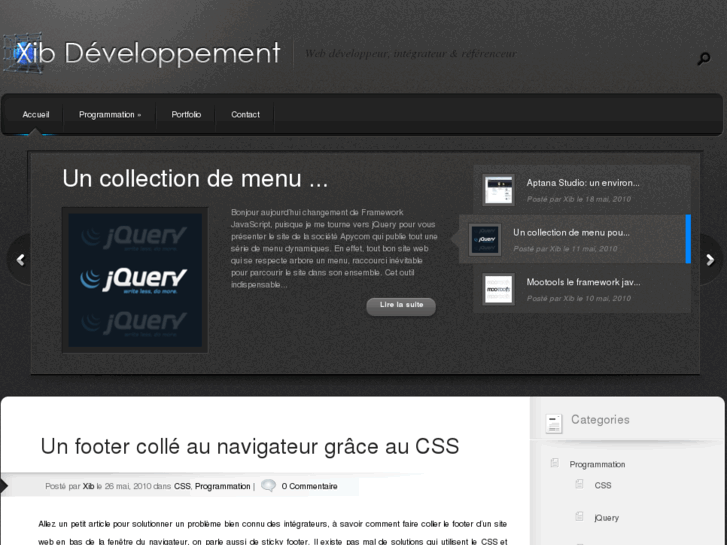Viewport: 727px width, 545px height.
Task: Click icon beside Programmation category
Action: tap(555, 462)
